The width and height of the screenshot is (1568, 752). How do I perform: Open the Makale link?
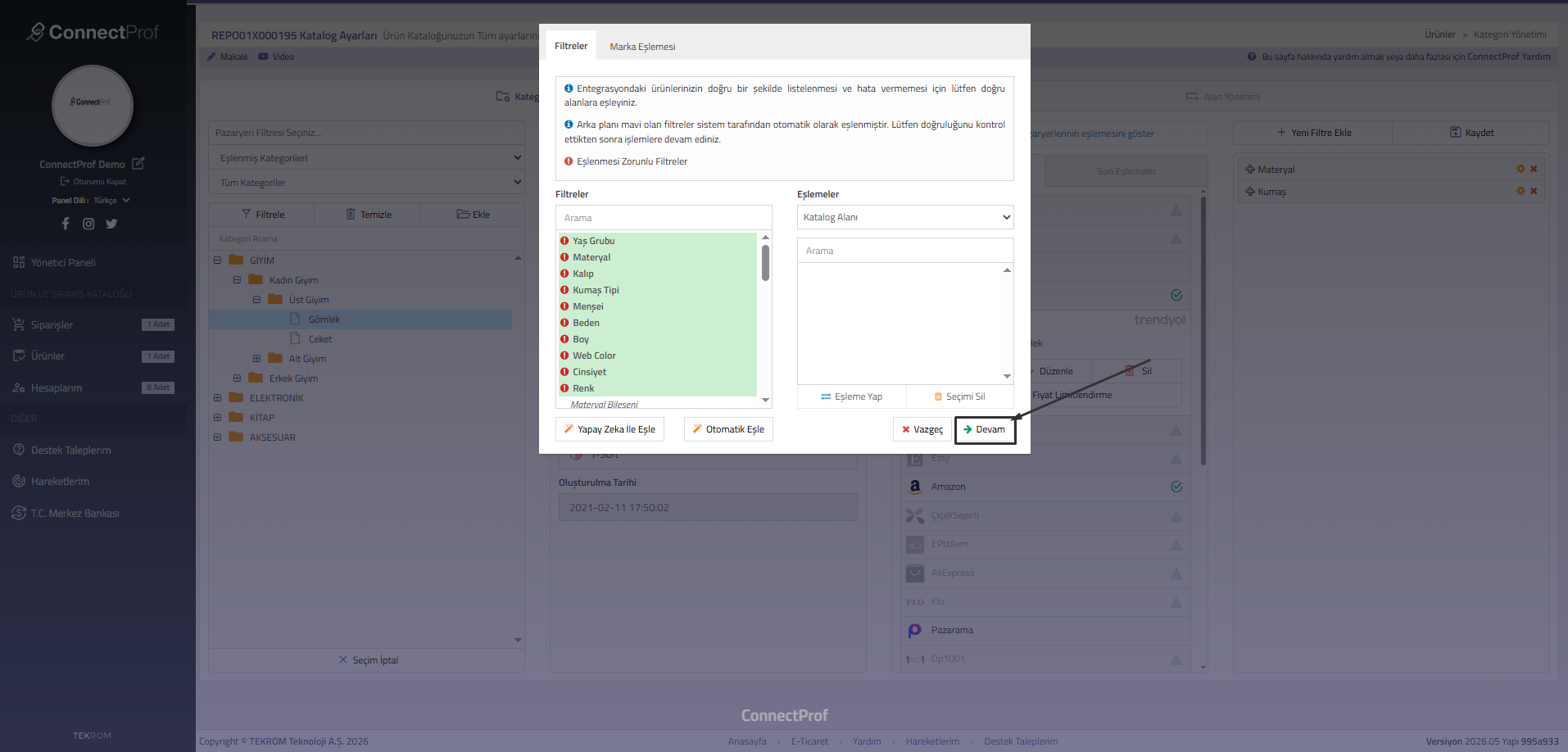[227, 57]
